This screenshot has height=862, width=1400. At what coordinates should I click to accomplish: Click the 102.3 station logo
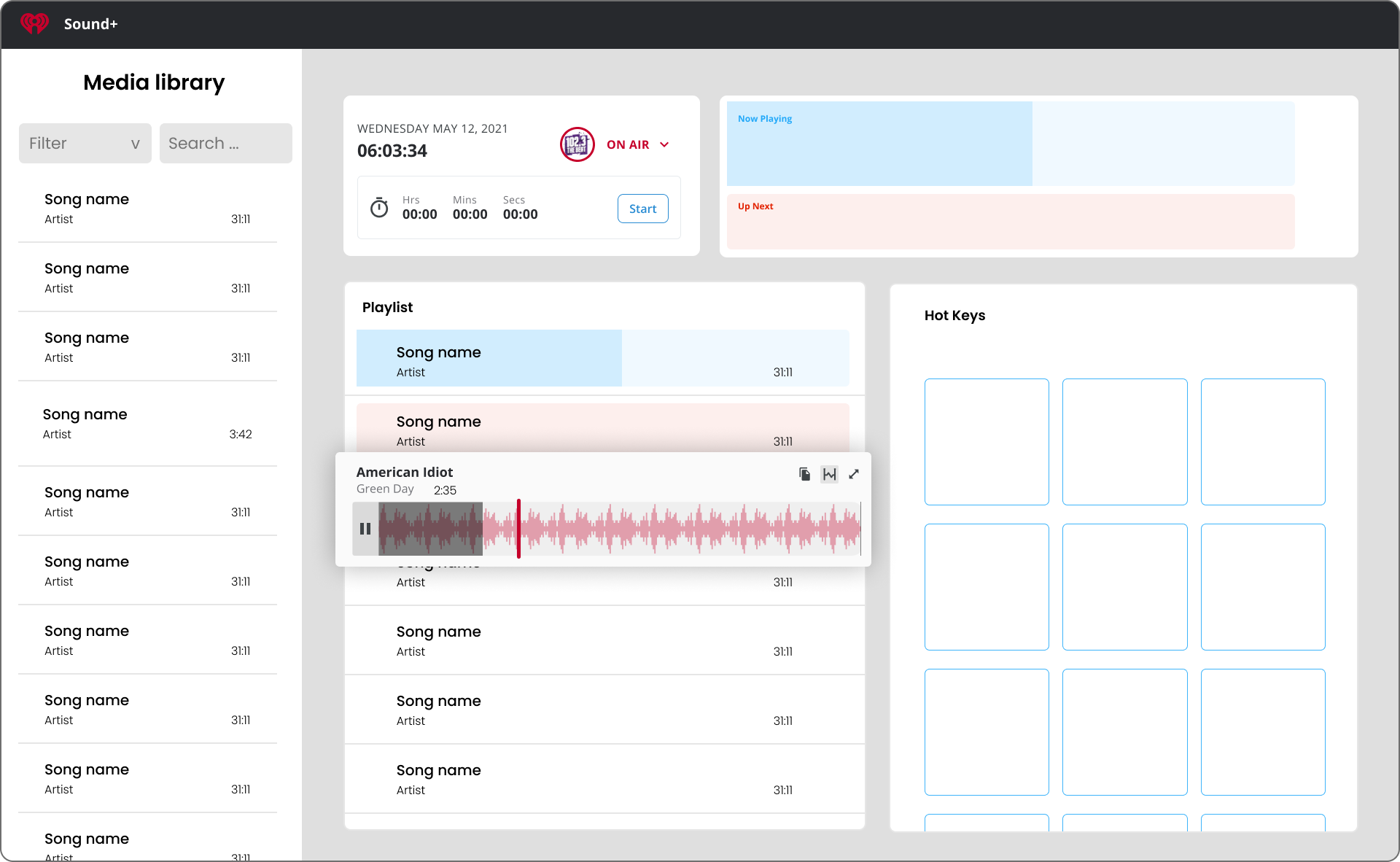pyautogui.click(x=577, y=144)
